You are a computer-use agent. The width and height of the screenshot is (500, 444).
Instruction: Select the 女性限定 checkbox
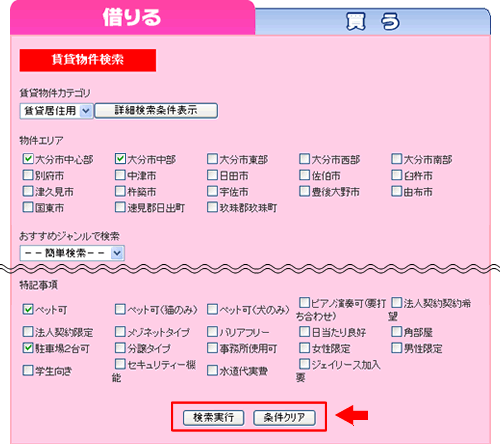click(304, 348)
